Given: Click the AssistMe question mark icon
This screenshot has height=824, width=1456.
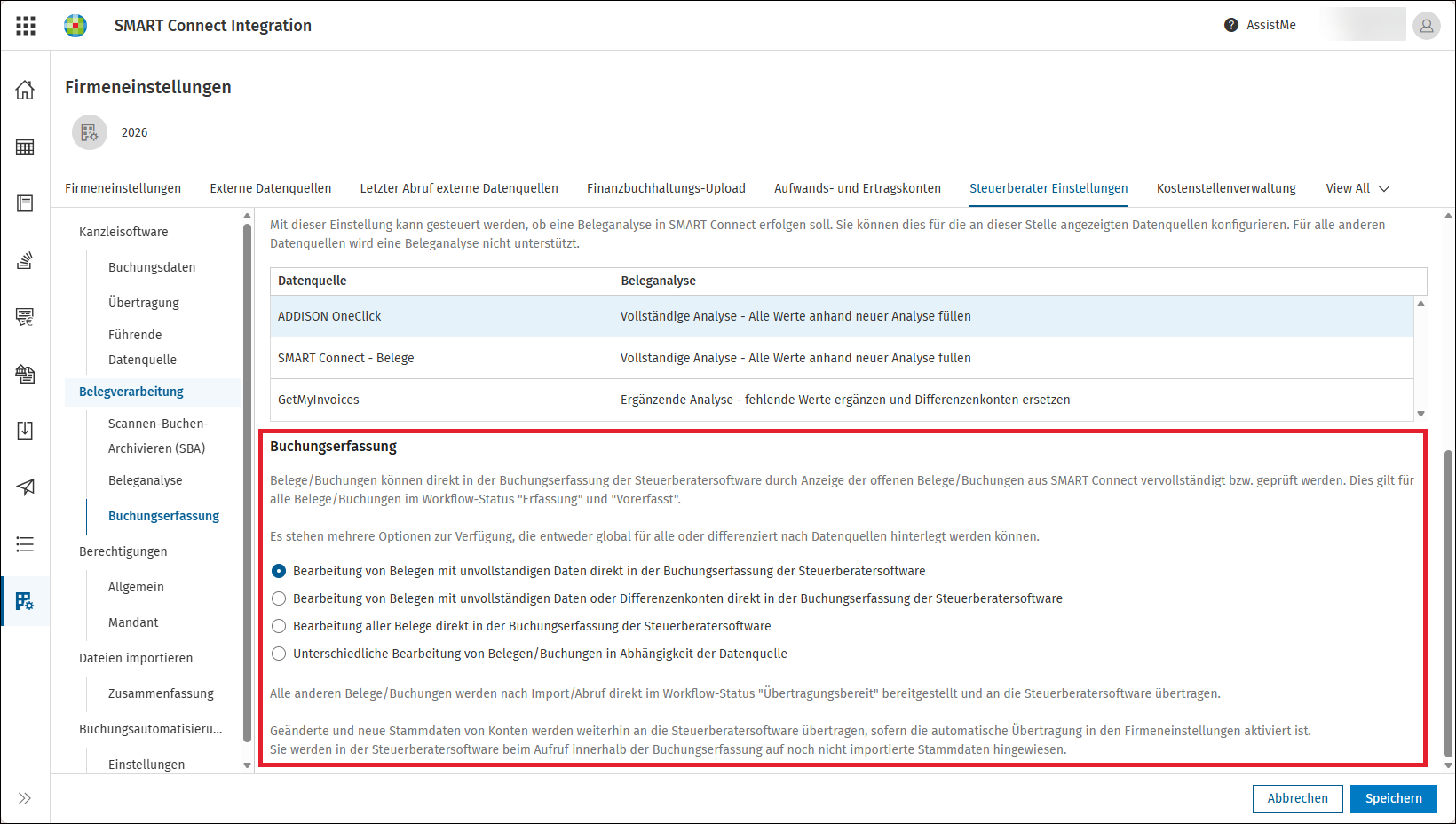Looking at the screenshot, I should [1231, 25].
